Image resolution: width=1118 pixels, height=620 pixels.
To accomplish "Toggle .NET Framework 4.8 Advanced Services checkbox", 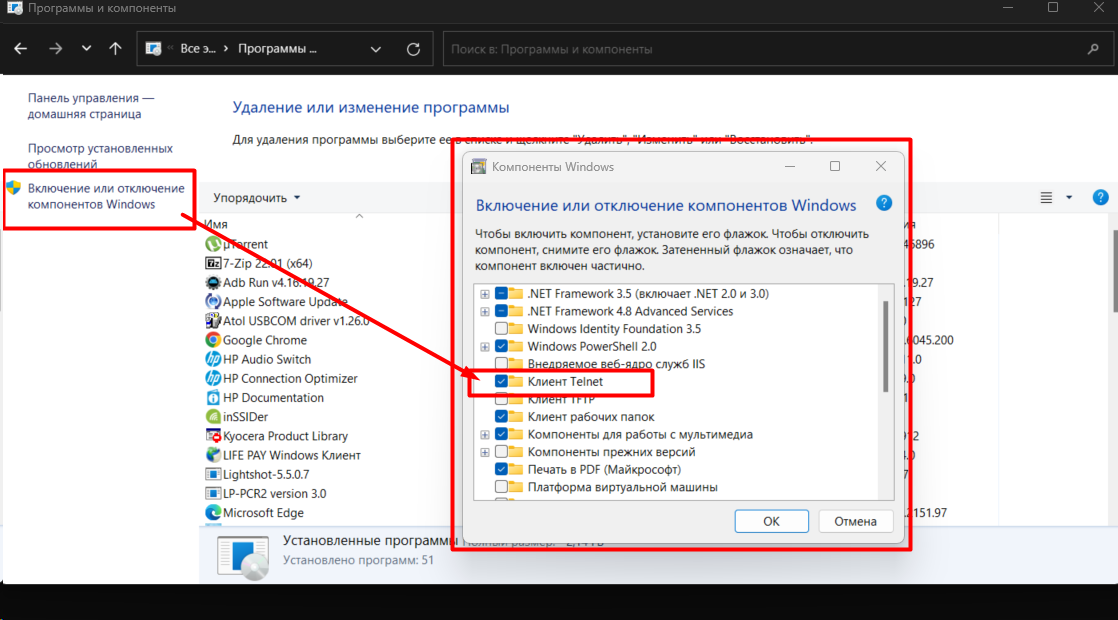I will pos(501,311).
